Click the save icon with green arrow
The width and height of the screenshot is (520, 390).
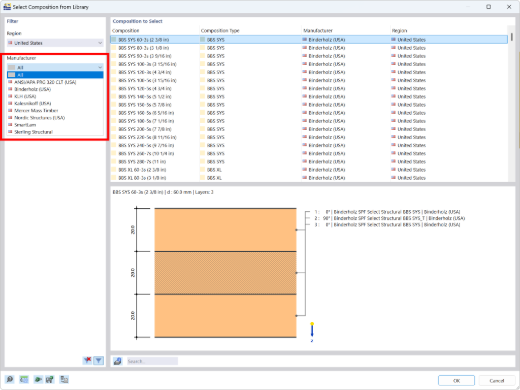(49, 379)
